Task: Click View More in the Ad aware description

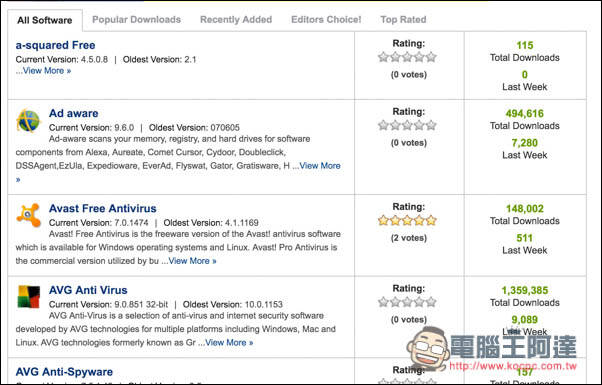Action: pyautogui.click(x=320, y=166)
